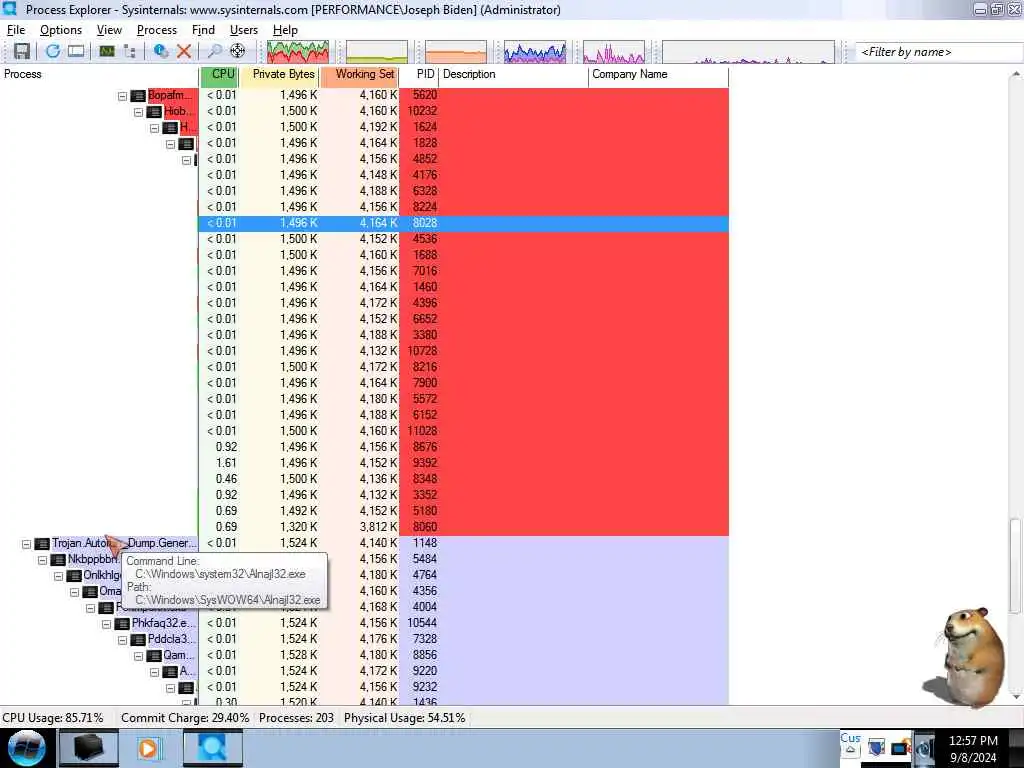Open the Find menu
This screenshot has height=768, width=1024.
[x=203, y=30]
